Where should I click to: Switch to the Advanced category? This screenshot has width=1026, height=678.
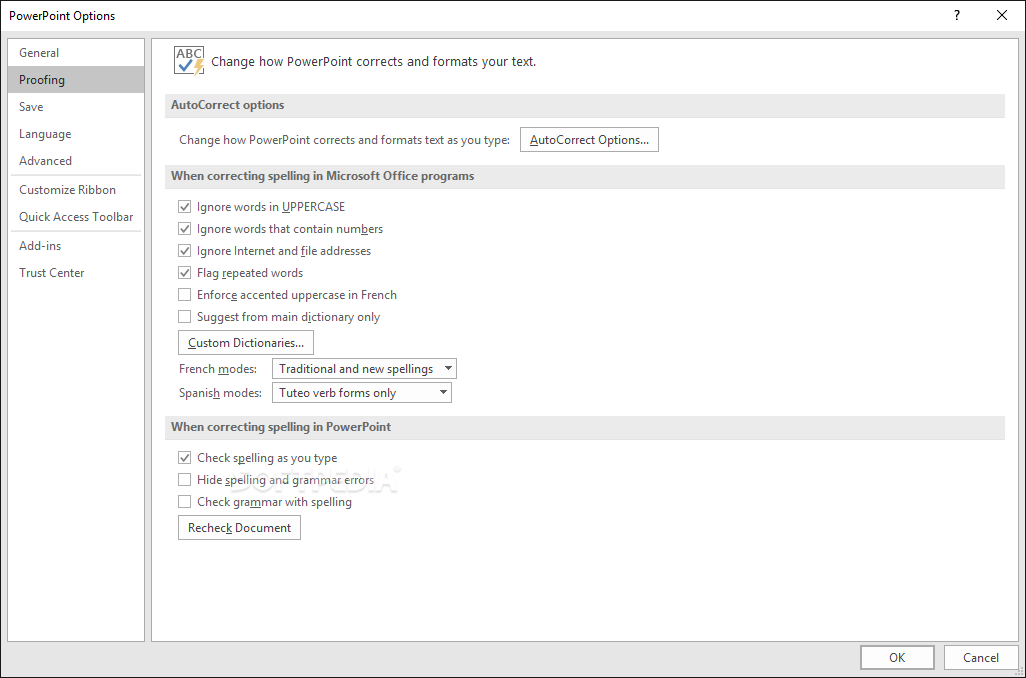pos(76,160)
